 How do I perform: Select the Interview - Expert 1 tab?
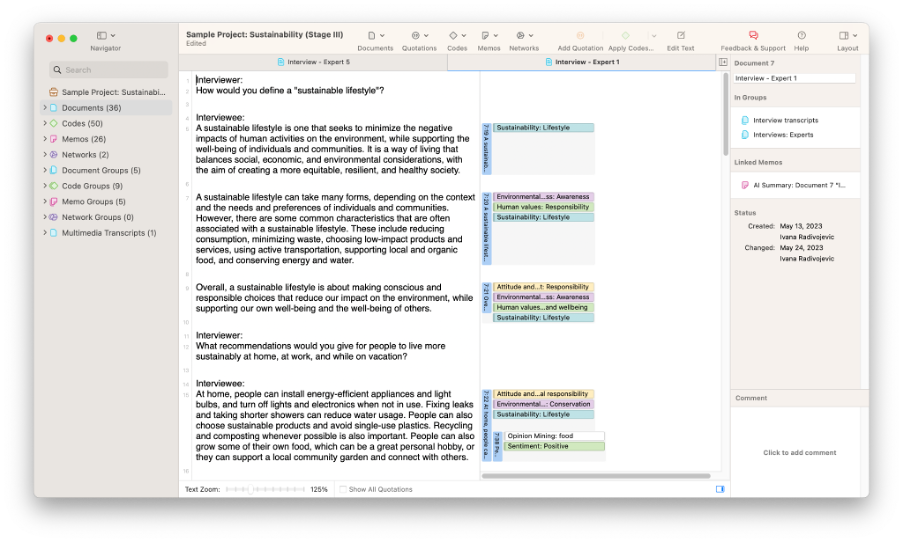tap(581, 62)
